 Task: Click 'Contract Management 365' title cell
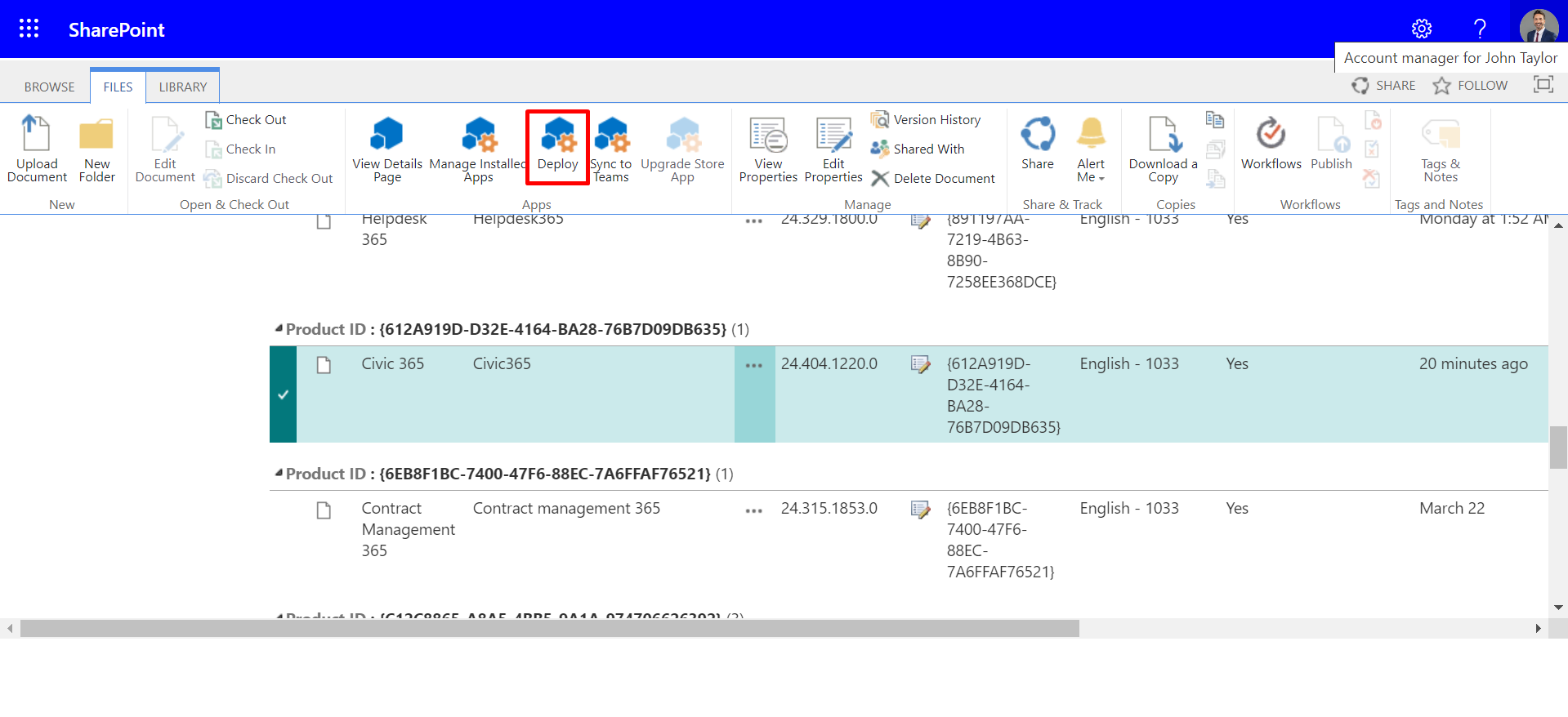[x=409, y=529]
